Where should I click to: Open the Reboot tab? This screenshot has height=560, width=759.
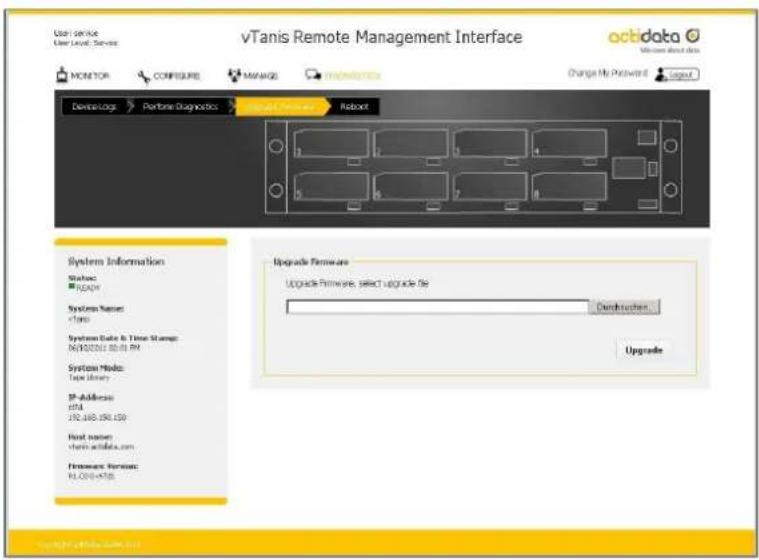354,106
